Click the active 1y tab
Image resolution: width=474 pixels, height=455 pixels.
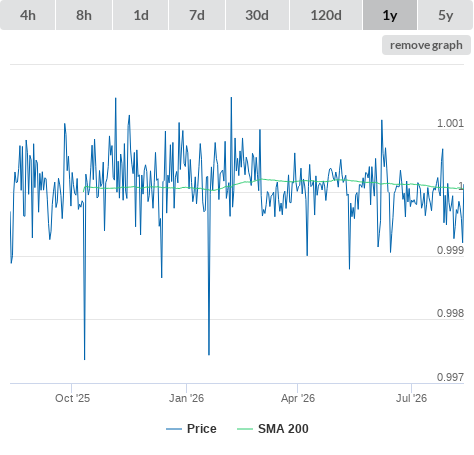[390, 15]
